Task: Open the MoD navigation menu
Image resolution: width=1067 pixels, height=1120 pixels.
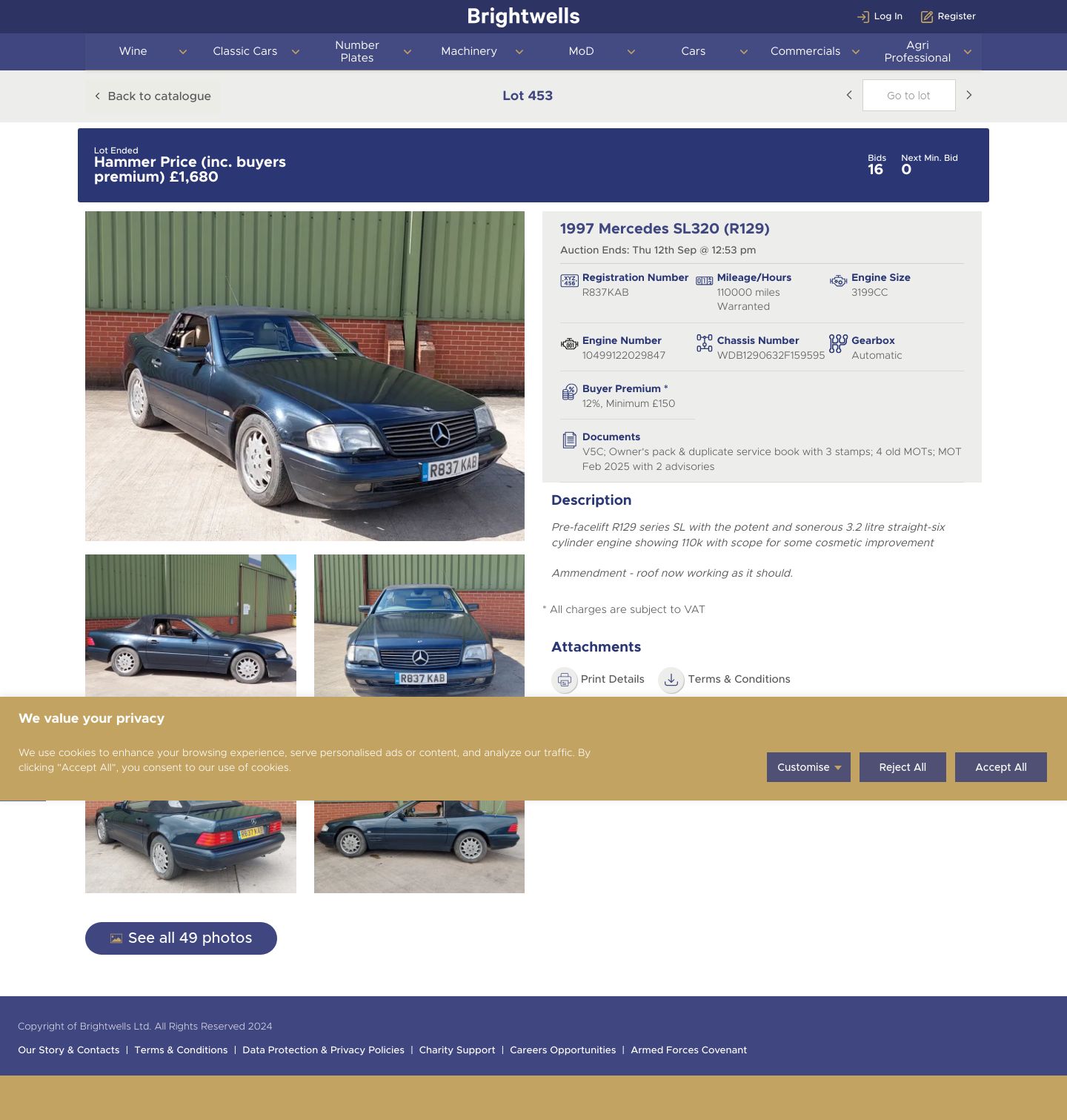Action: [582, 51]
